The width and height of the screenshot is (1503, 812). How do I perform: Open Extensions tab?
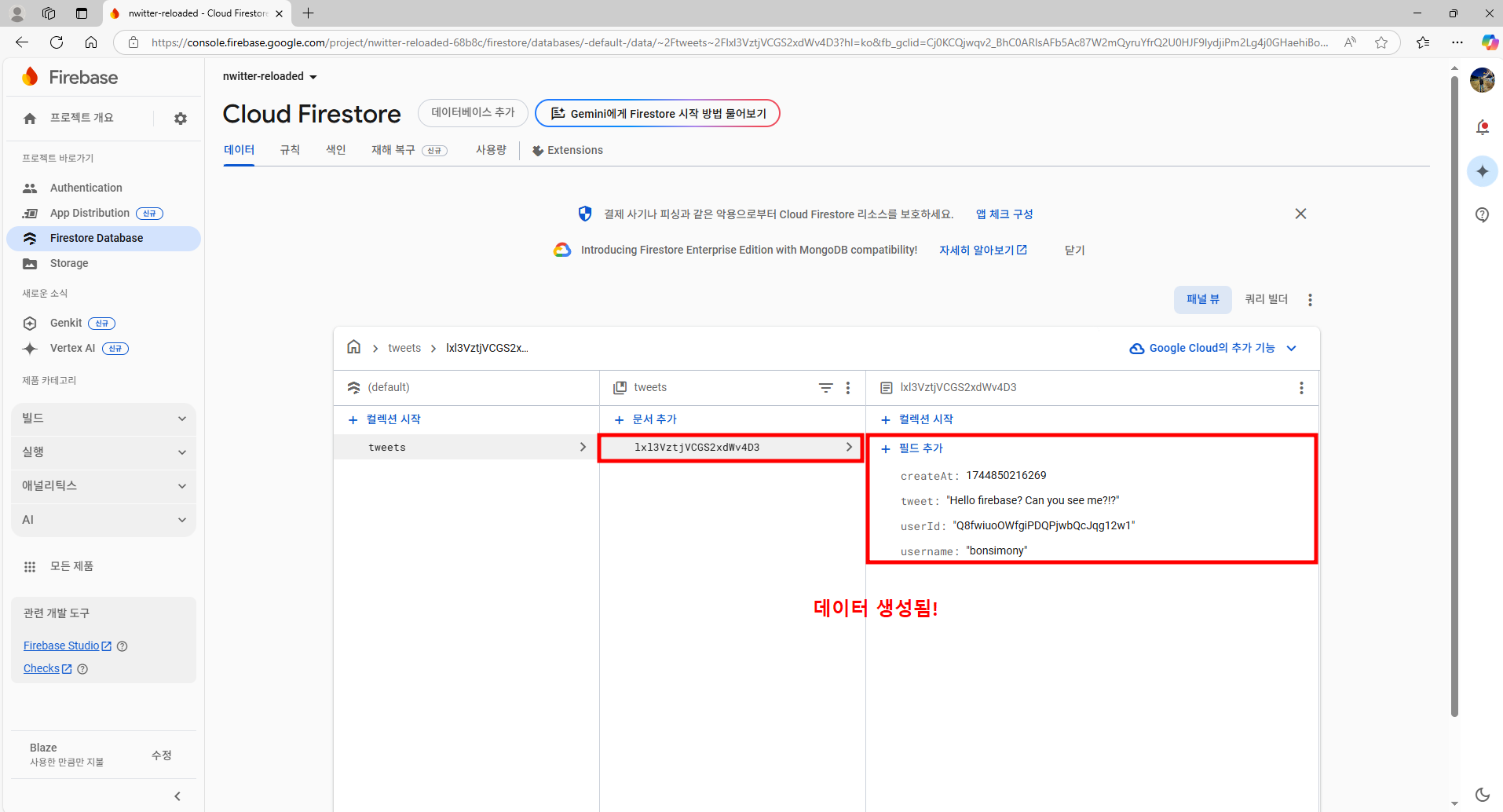(x=568, y=150)
